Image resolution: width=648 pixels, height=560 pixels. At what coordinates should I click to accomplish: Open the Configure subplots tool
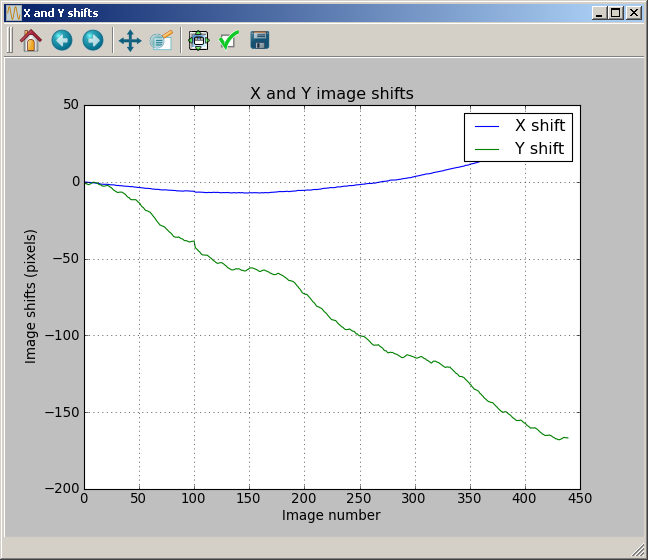click(x=199, y=41)
